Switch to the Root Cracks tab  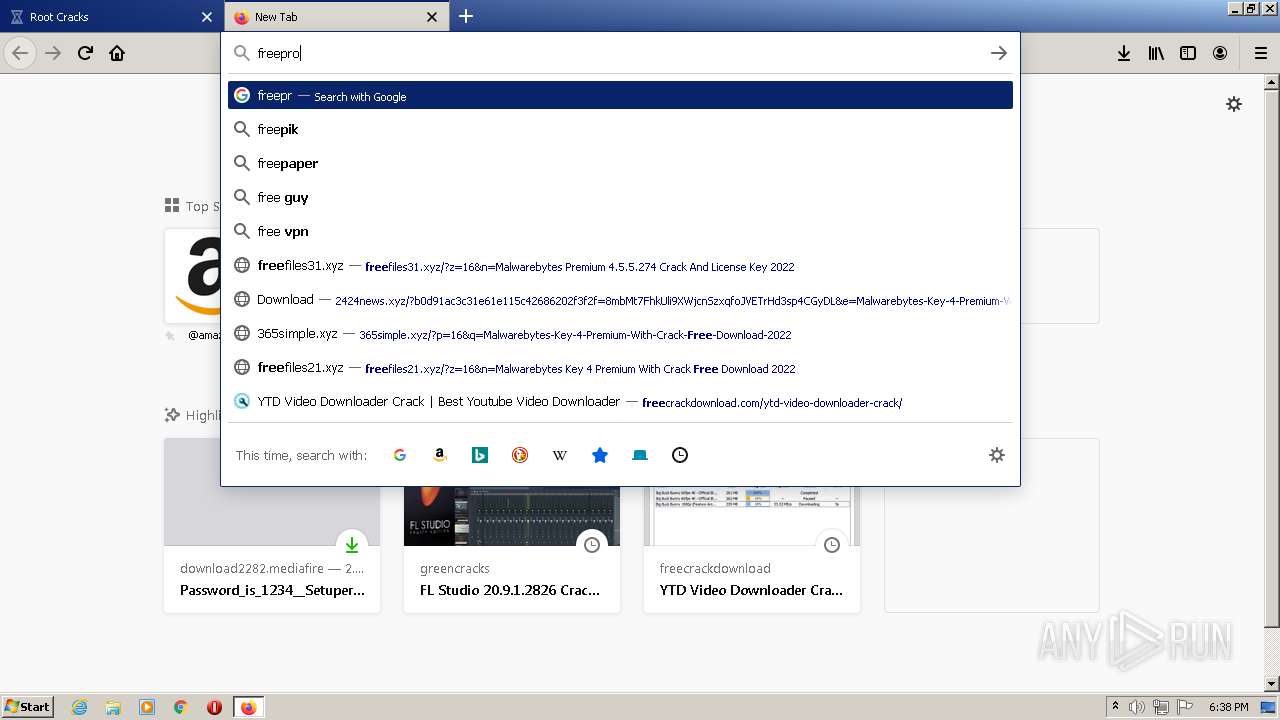pos(110,16)
